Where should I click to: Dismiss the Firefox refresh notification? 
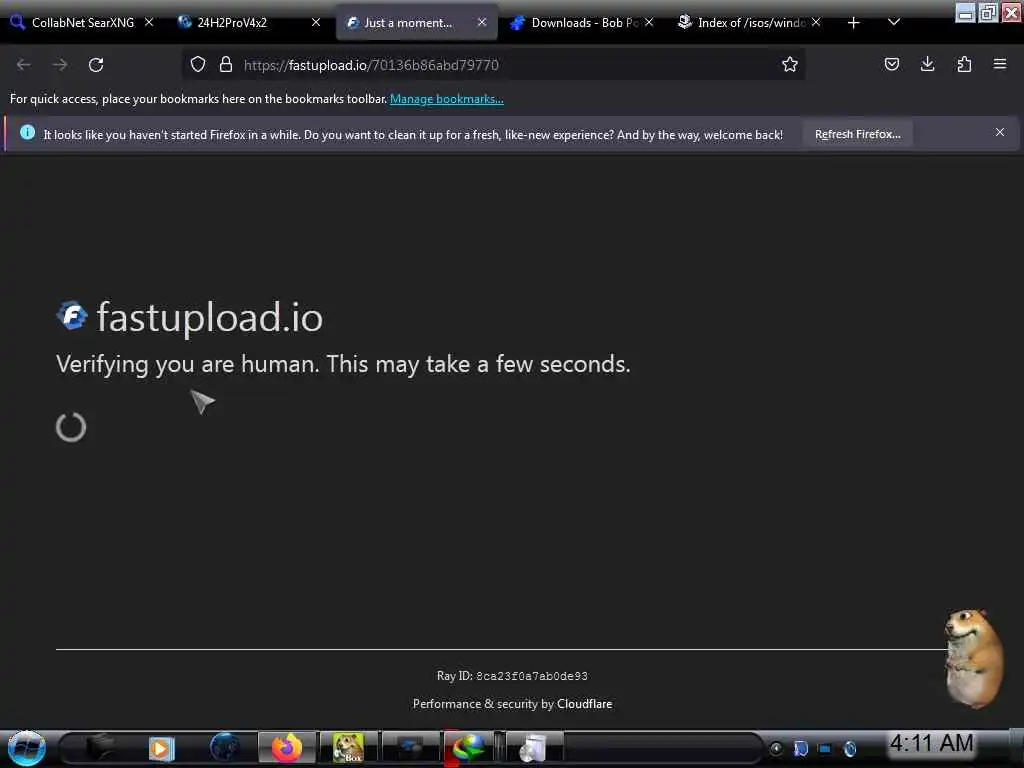(x=1000, y=133)
